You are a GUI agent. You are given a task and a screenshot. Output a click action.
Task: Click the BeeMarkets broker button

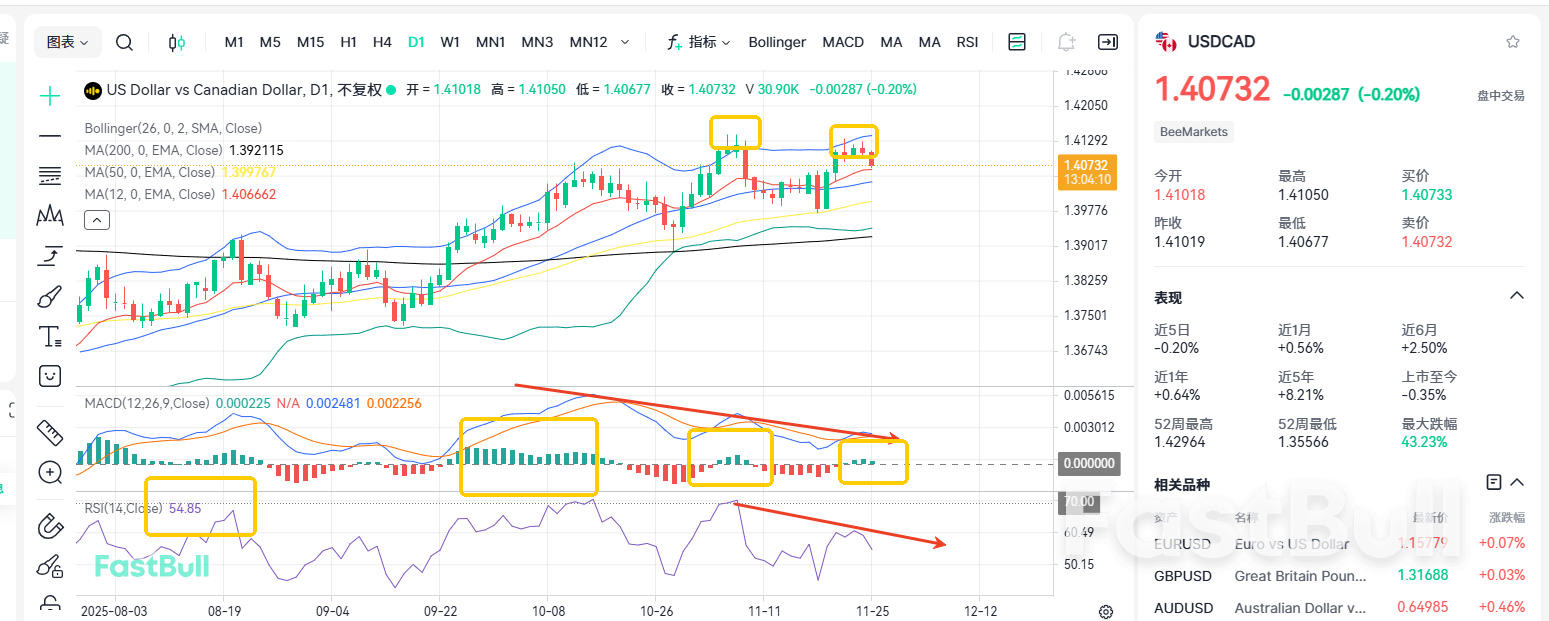(x=1193, y=132)
